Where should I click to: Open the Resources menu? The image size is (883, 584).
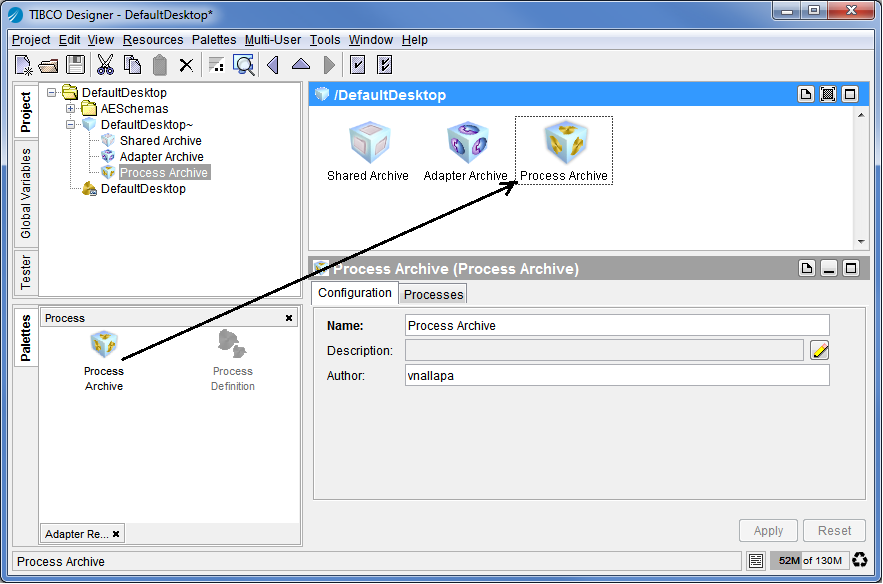pyautogui.click(x=153, y=40)
